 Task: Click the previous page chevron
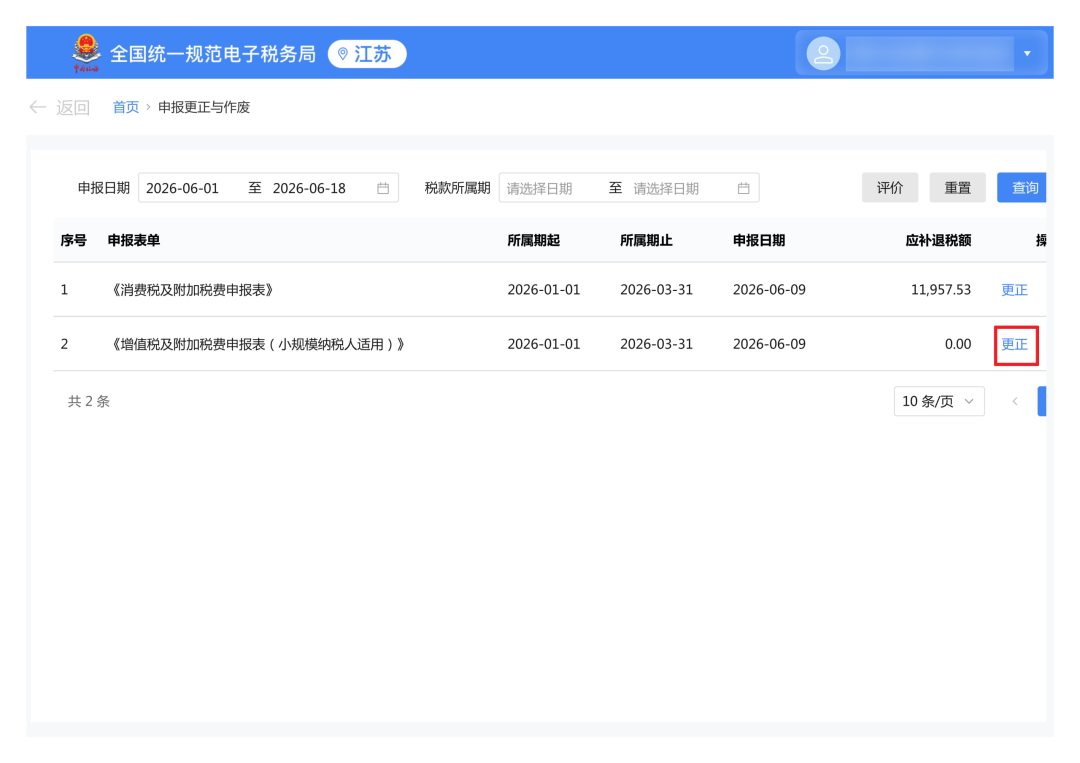1015,401
